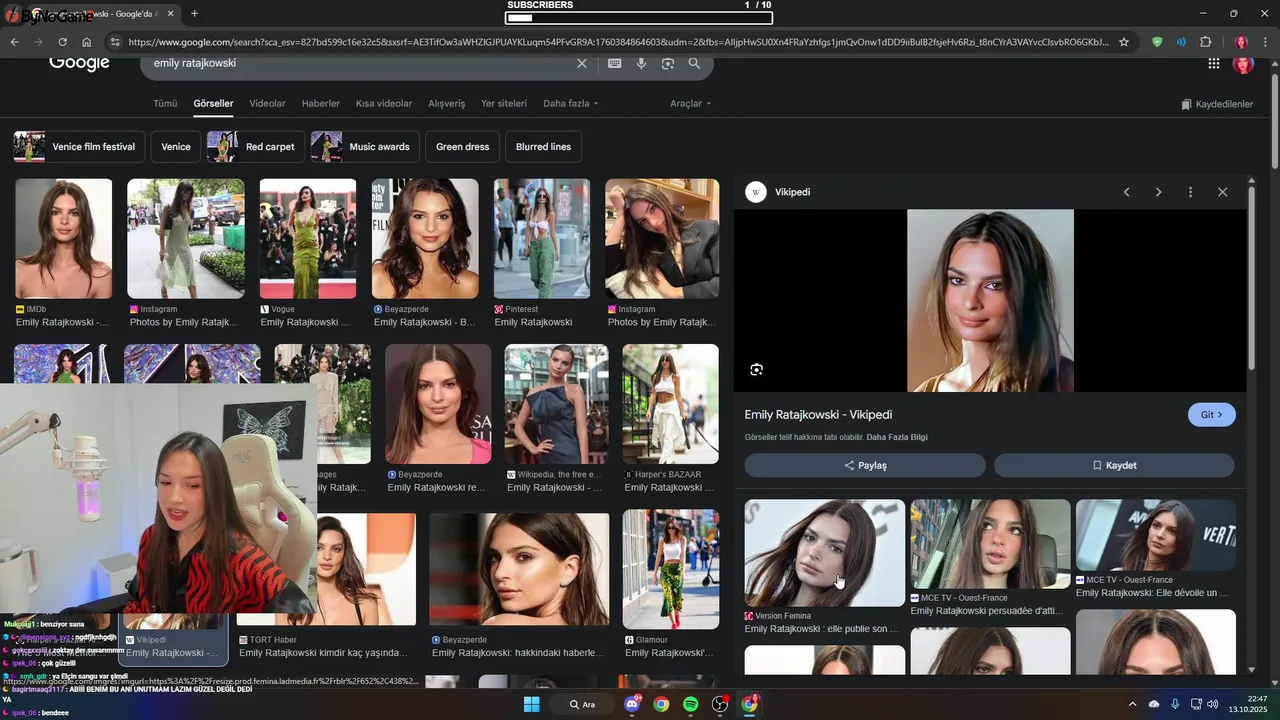Select the Videolar tab

pos(267,103)
